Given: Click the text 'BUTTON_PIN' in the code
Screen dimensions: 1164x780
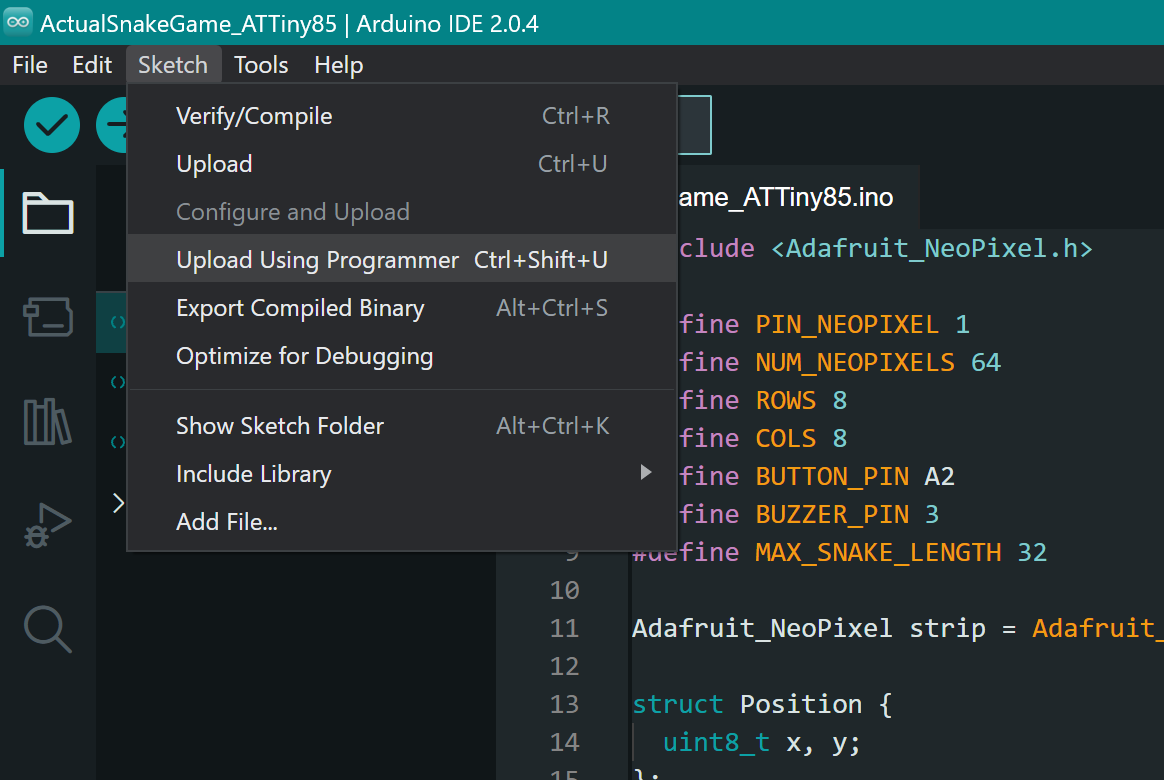Looking at the screenshot, I should click(832, 476).
